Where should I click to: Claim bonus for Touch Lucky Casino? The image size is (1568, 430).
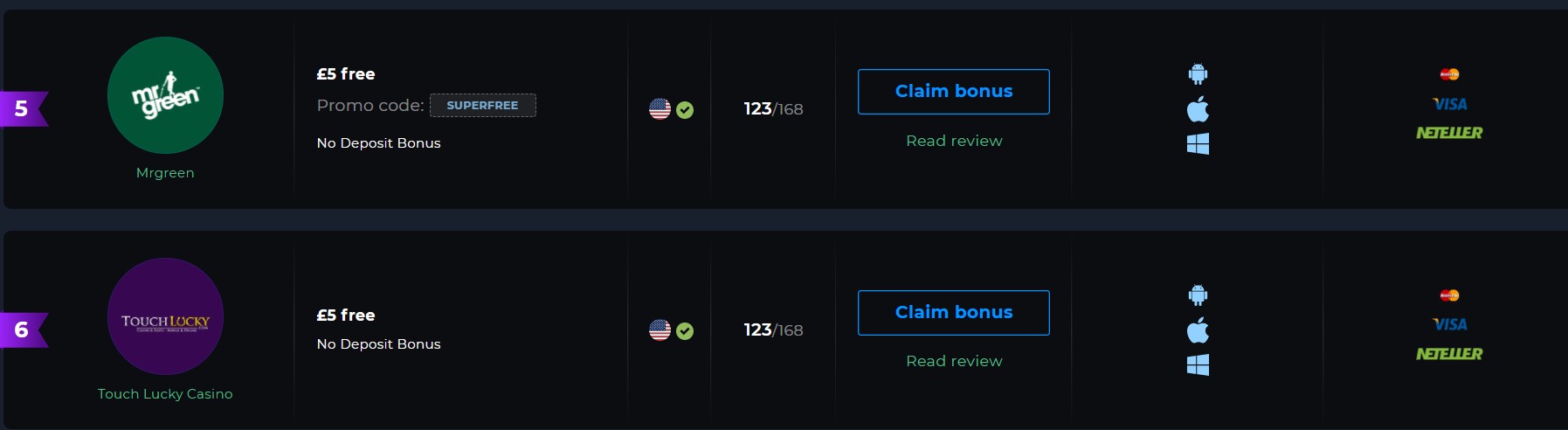coord(954,313)
